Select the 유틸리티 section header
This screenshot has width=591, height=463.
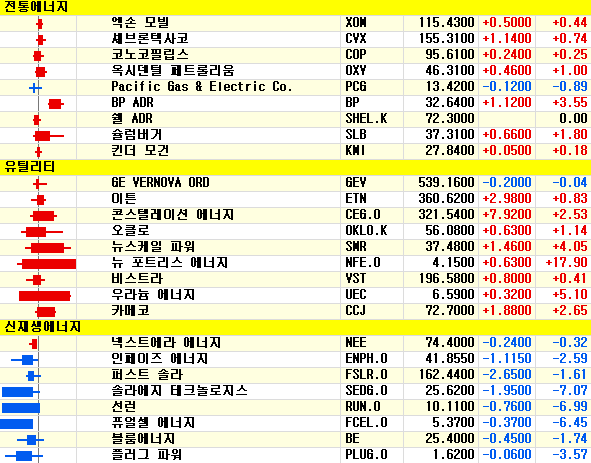pos(29,167)
